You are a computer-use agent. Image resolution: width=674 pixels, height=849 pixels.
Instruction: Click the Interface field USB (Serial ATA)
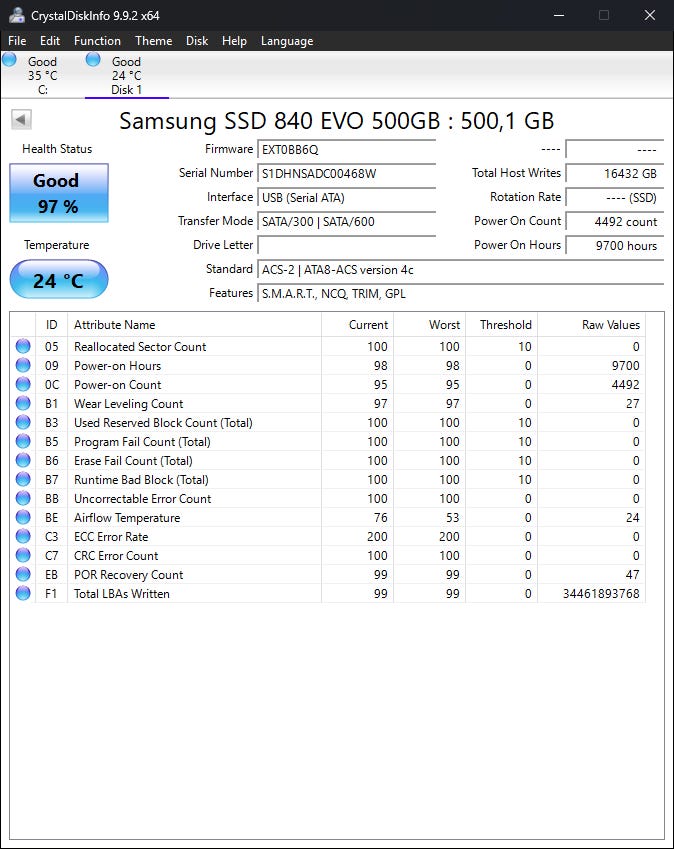[346, 198]
